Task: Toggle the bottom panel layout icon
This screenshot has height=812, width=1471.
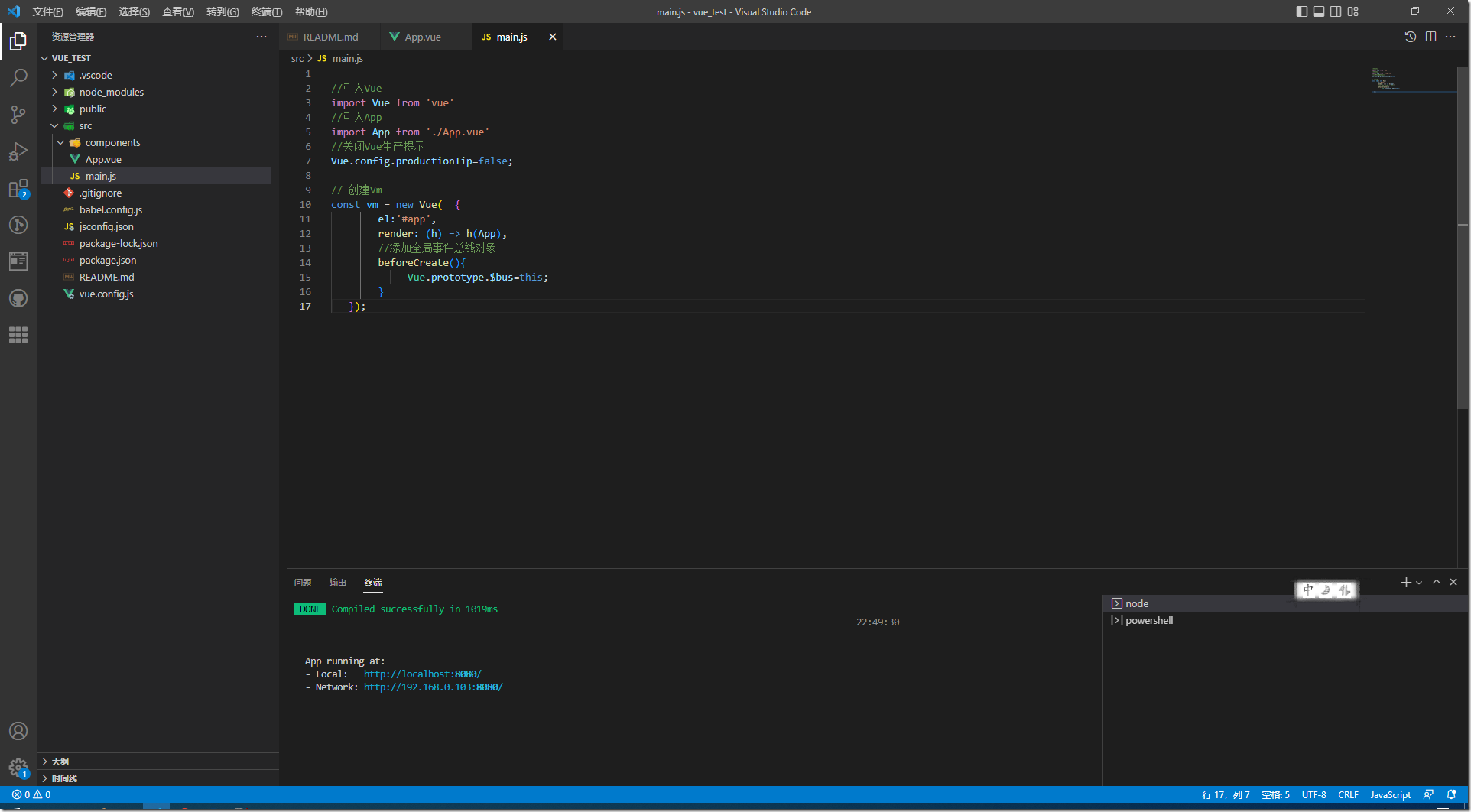Action: point(1319,11)
